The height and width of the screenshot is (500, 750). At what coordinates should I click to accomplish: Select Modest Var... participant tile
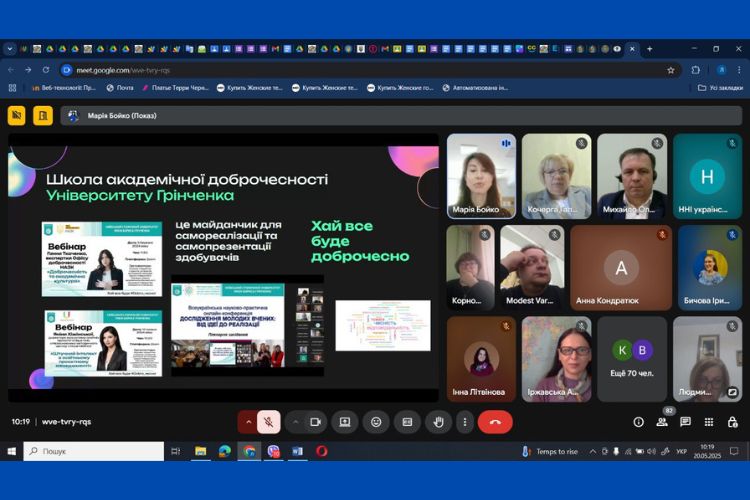coord(532,267)
